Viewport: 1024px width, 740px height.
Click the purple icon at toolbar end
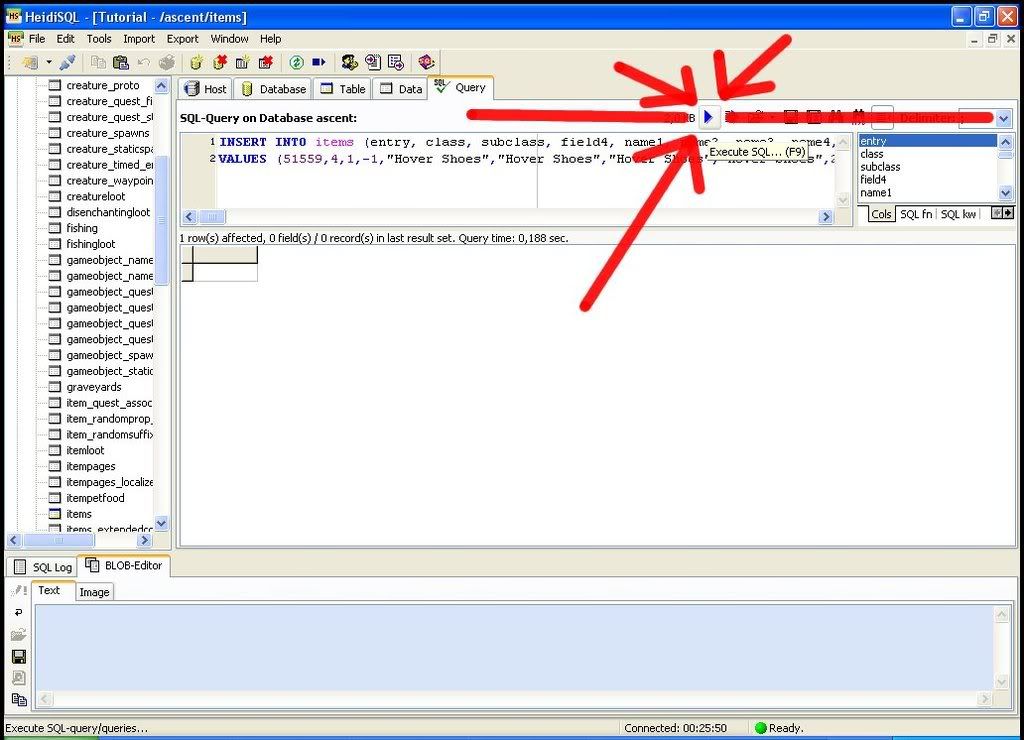(426, 63)
